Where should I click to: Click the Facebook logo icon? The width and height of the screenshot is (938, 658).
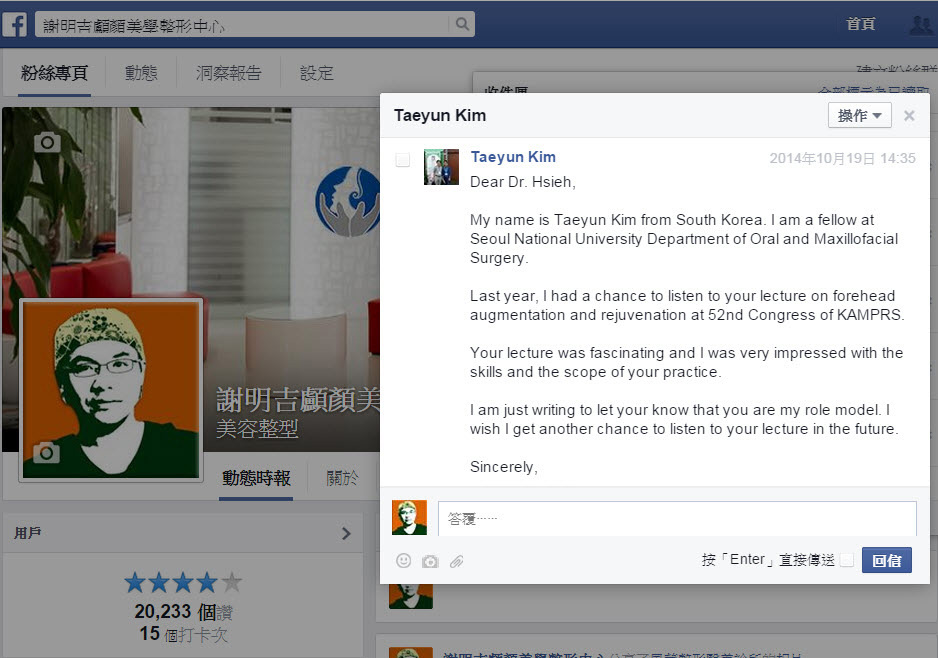15,25
